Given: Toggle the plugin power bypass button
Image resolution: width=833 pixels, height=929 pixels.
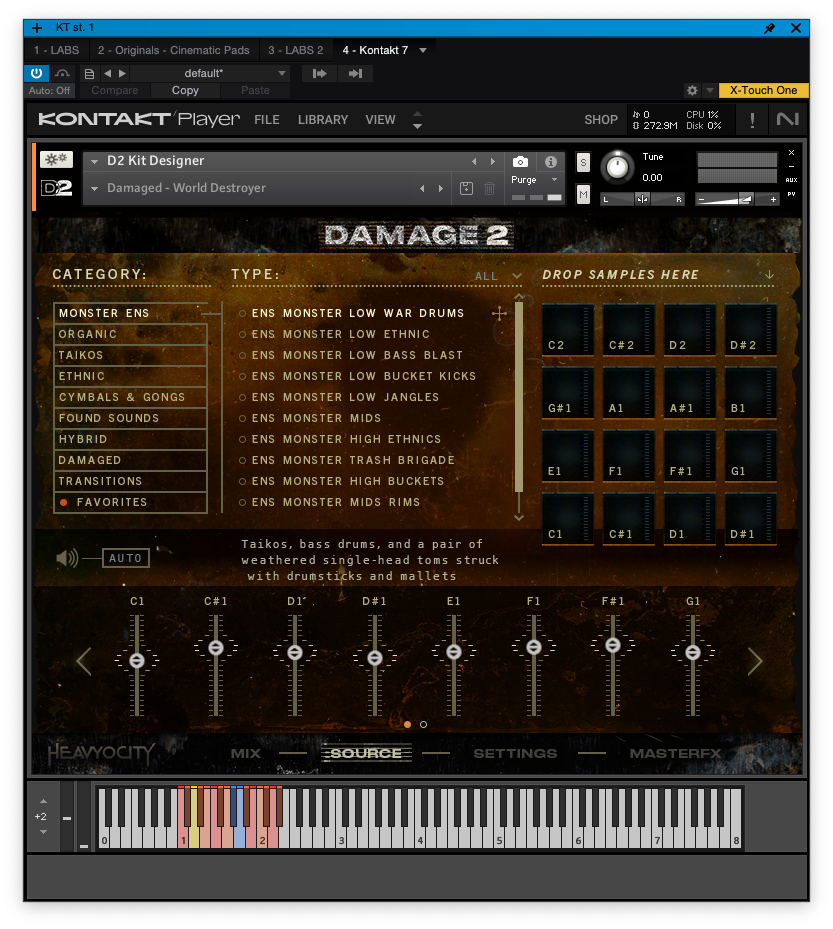Looking at the screenshot, I should click(36, 73).
